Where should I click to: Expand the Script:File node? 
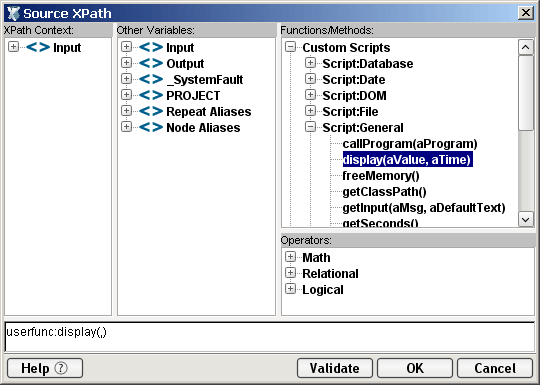tap(310, 111)
